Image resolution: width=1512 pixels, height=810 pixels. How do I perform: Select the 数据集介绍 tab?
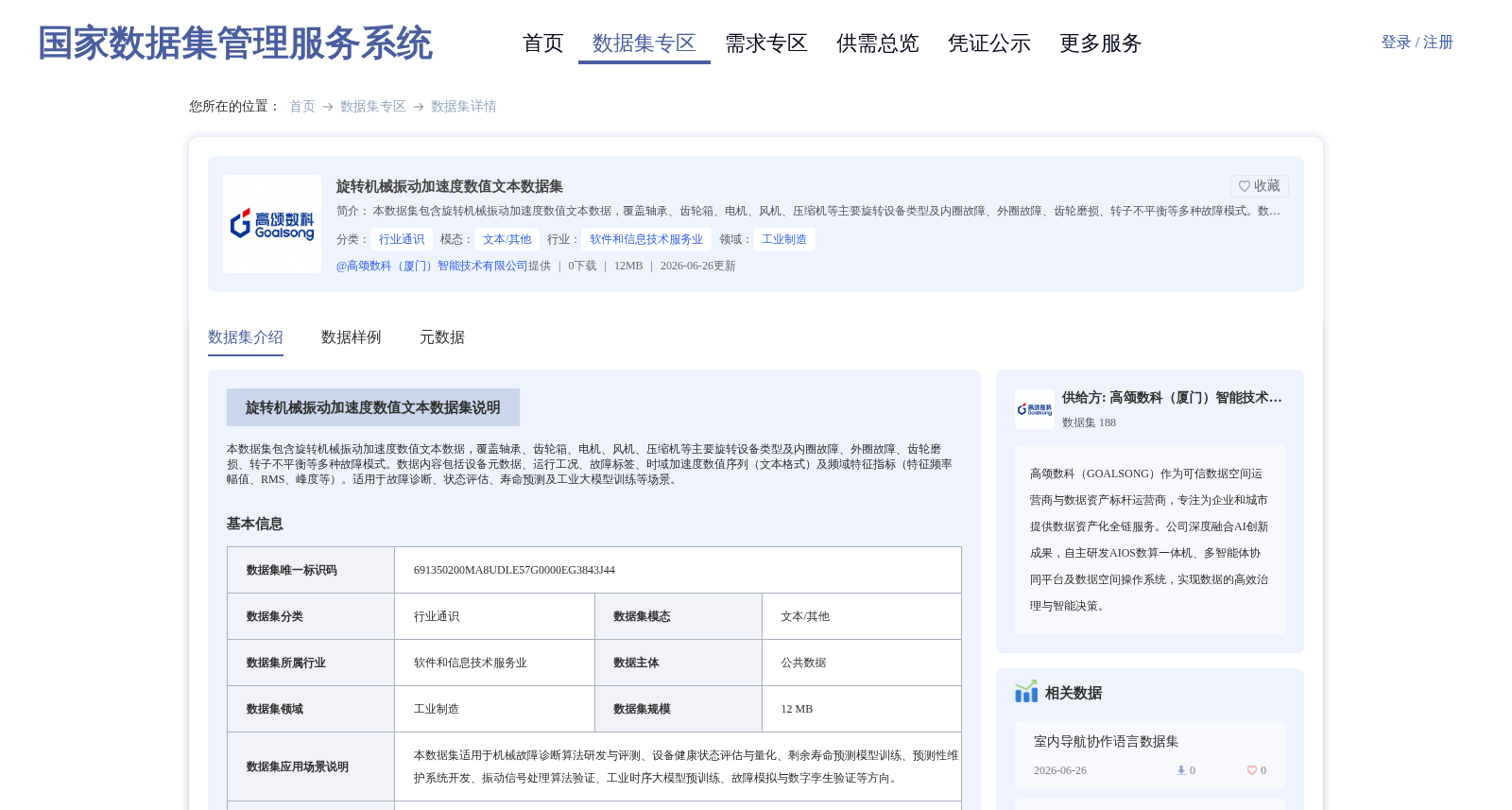click(246, 337)
